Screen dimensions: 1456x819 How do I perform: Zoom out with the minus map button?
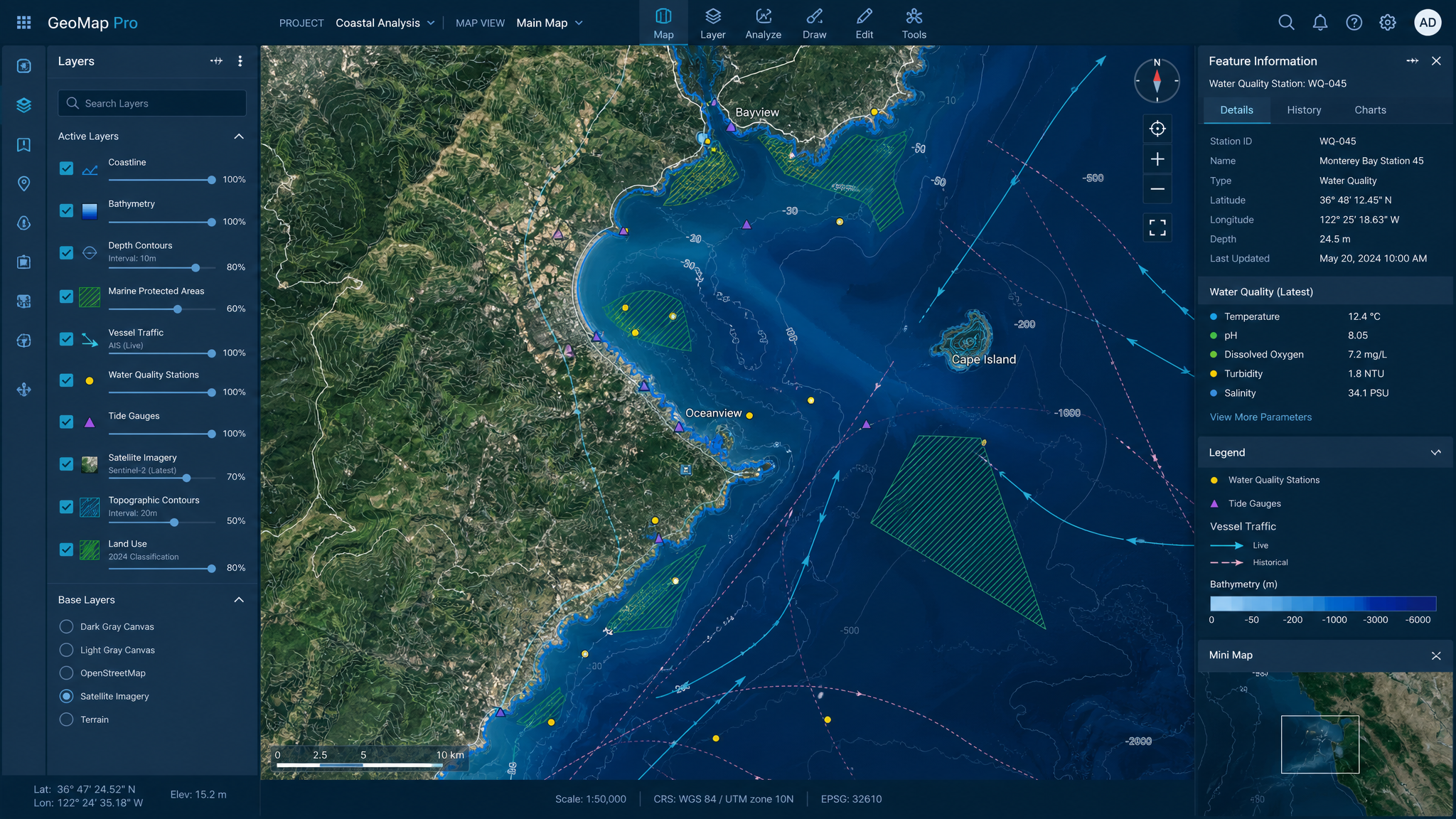click(1157, 189)
